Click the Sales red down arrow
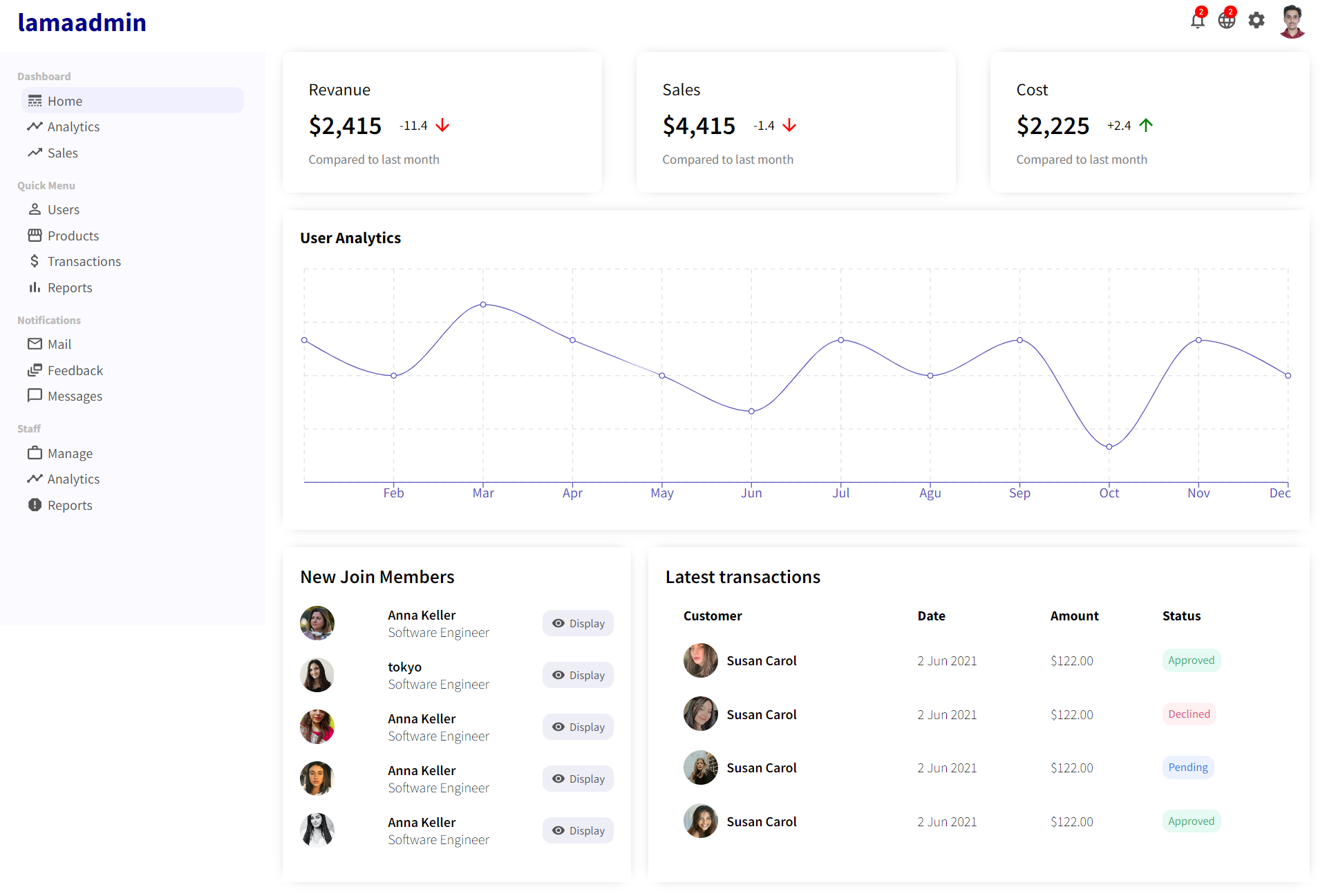Image resolution: width=1327 pixels, height=896 pixels. (789, 126)
